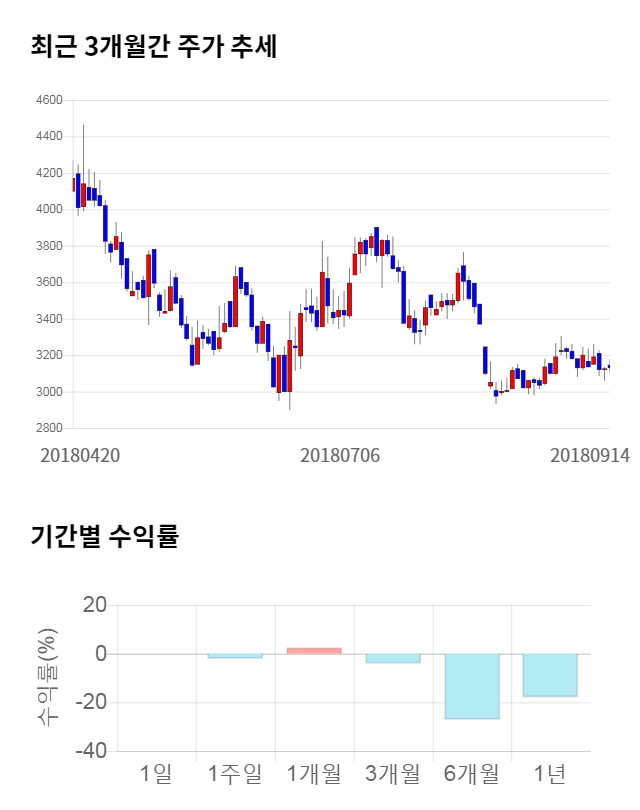Viewport: 640px width, 810px height.
Task: Click the 6개월 axis label
Action: [472, 773]
